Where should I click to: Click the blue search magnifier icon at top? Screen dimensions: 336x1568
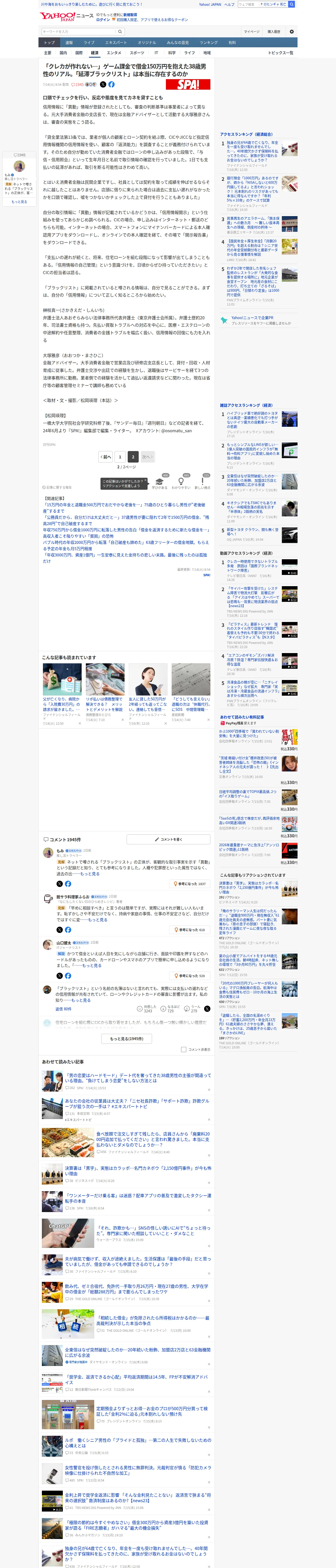tap(292, 4)
